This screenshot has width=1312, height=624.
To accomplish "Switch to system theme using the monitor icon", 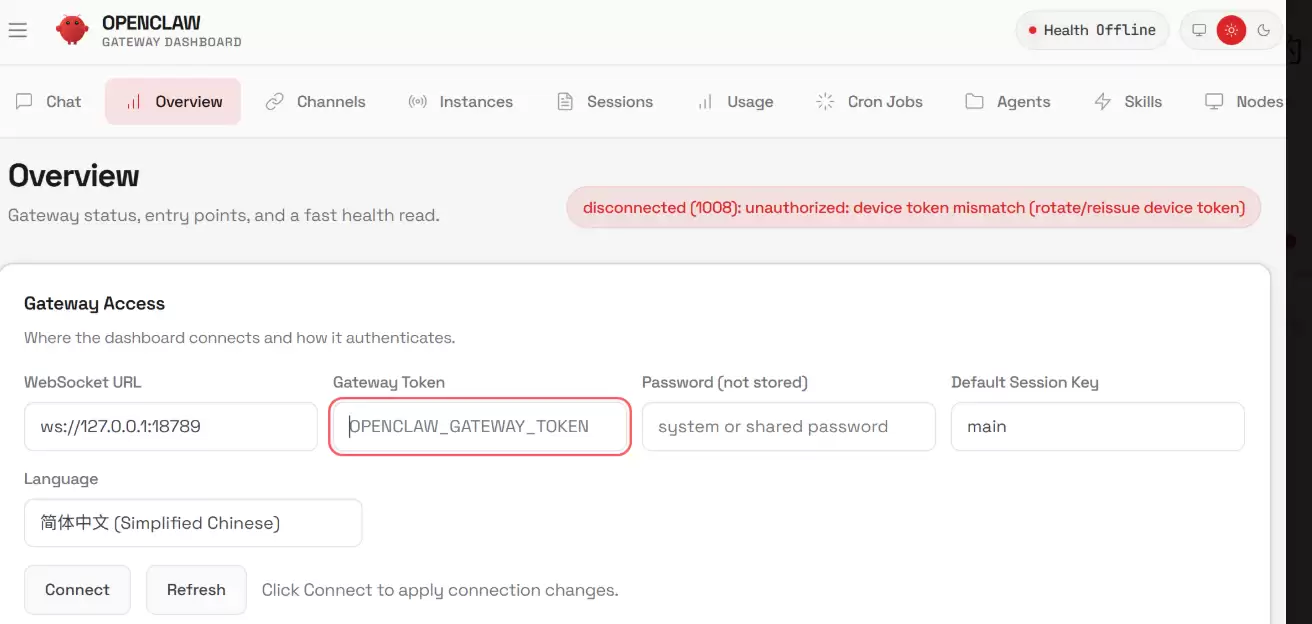I will pyautogui.click(x=1199, y=30).
